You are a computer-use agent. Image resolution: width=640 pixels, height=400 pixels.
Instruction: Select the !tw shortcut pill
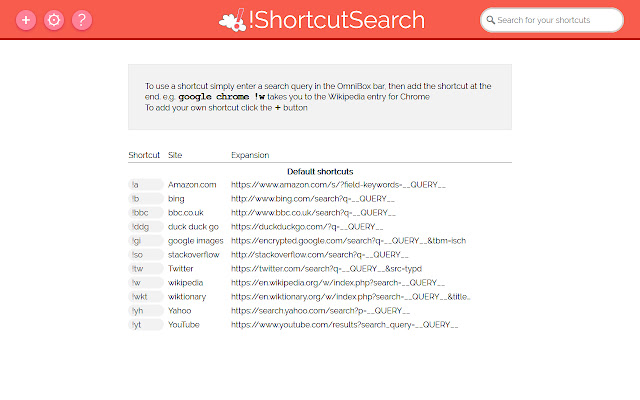point(146,269)
